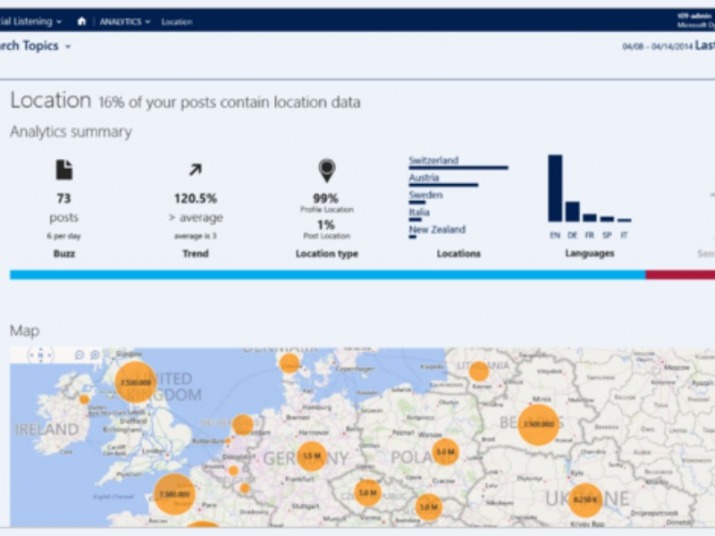The width and height of the screenshot is (715, 536).
Task: Click the Trend arrow icon
Action: point(195,171)
